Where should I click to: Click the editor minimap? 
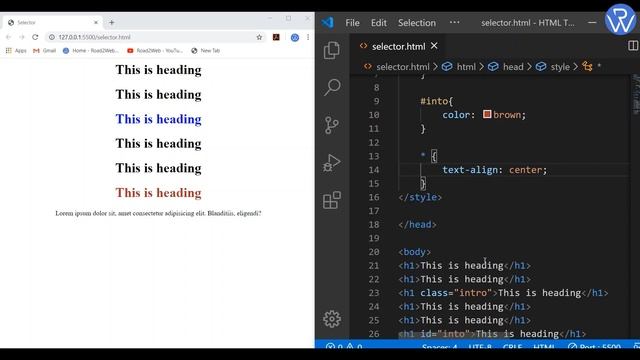click(635, 95)
